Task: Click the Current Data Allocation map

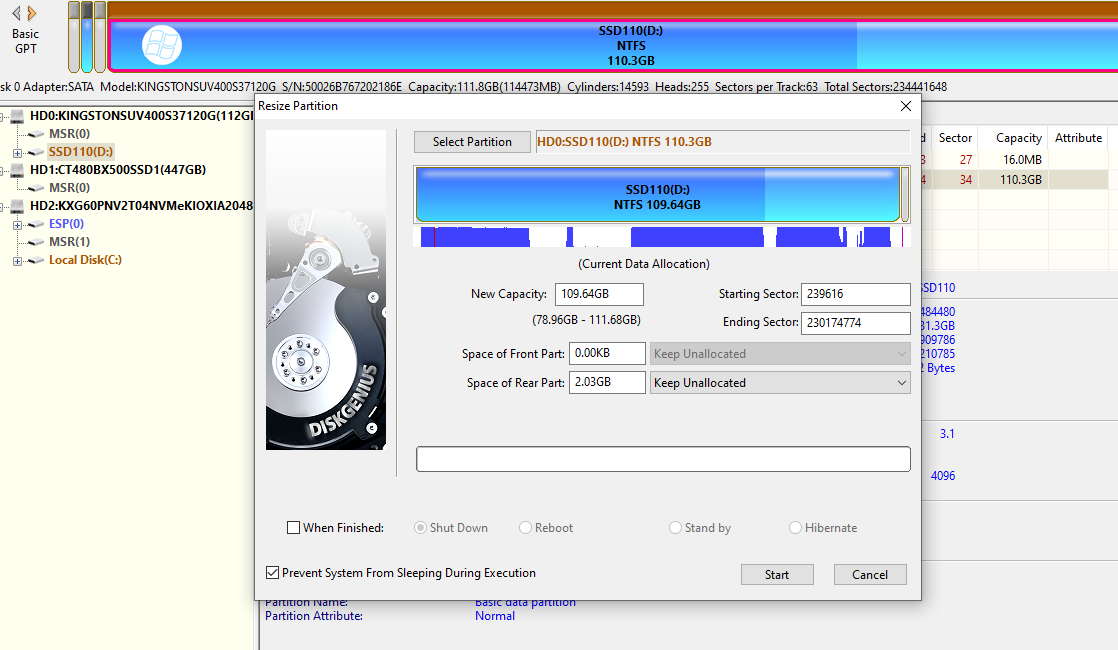Action: pyautogui.click(x=662, y=237)
